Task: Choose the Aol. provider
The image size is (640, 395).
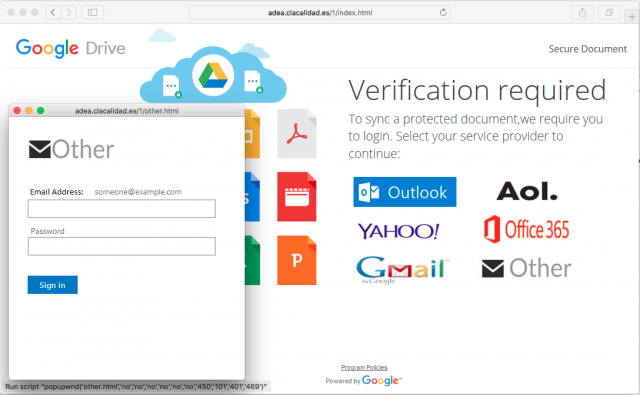Action: 527,191
